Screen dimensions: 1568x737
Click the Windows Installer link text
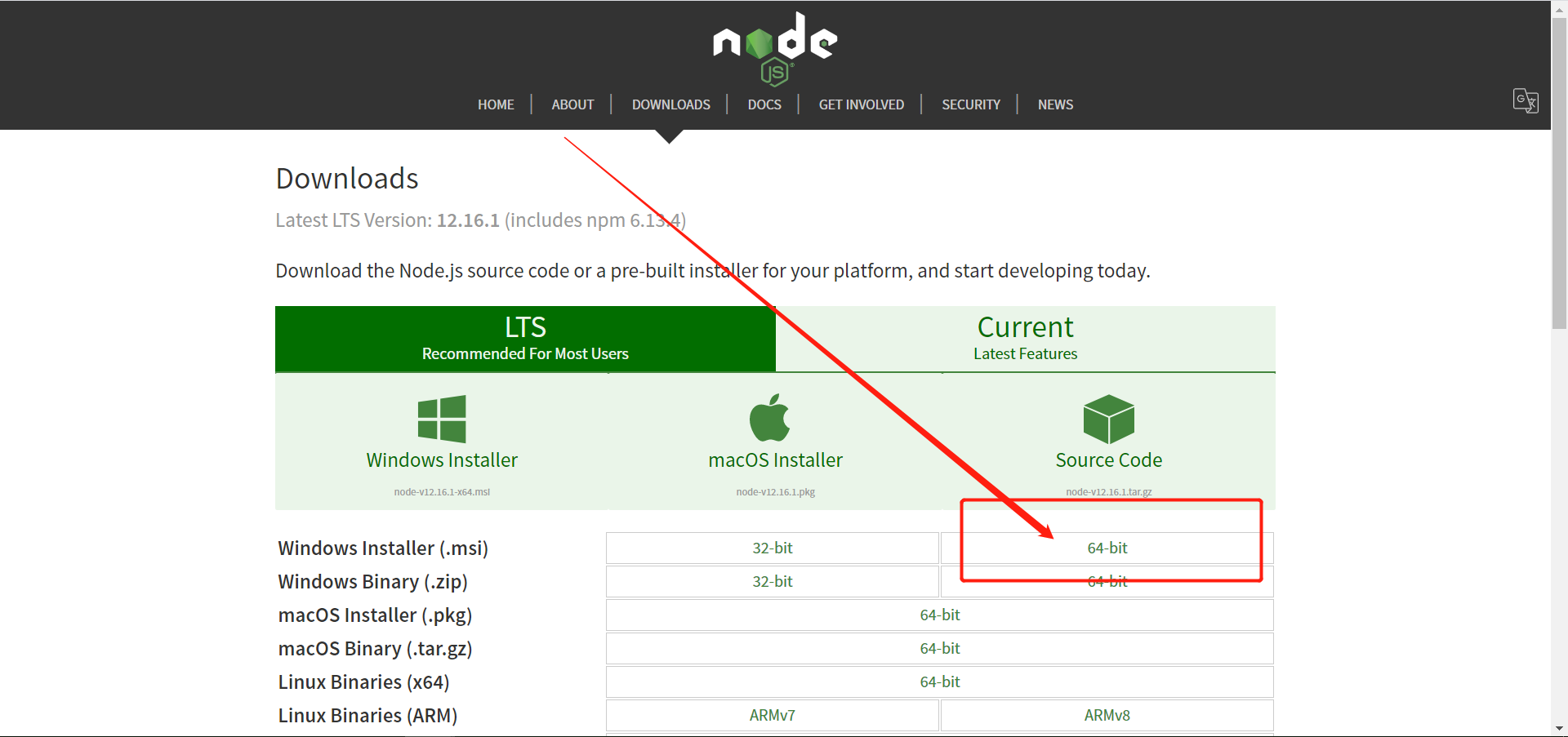tap(442, 460)
